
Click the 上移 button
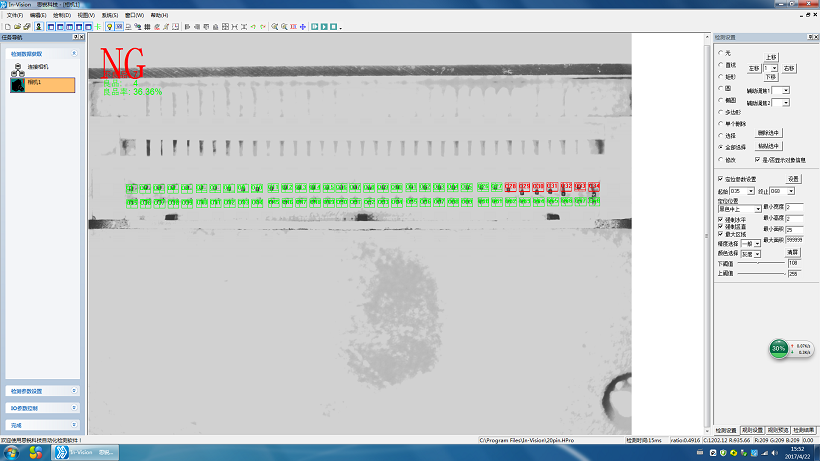tap(770, 58)
